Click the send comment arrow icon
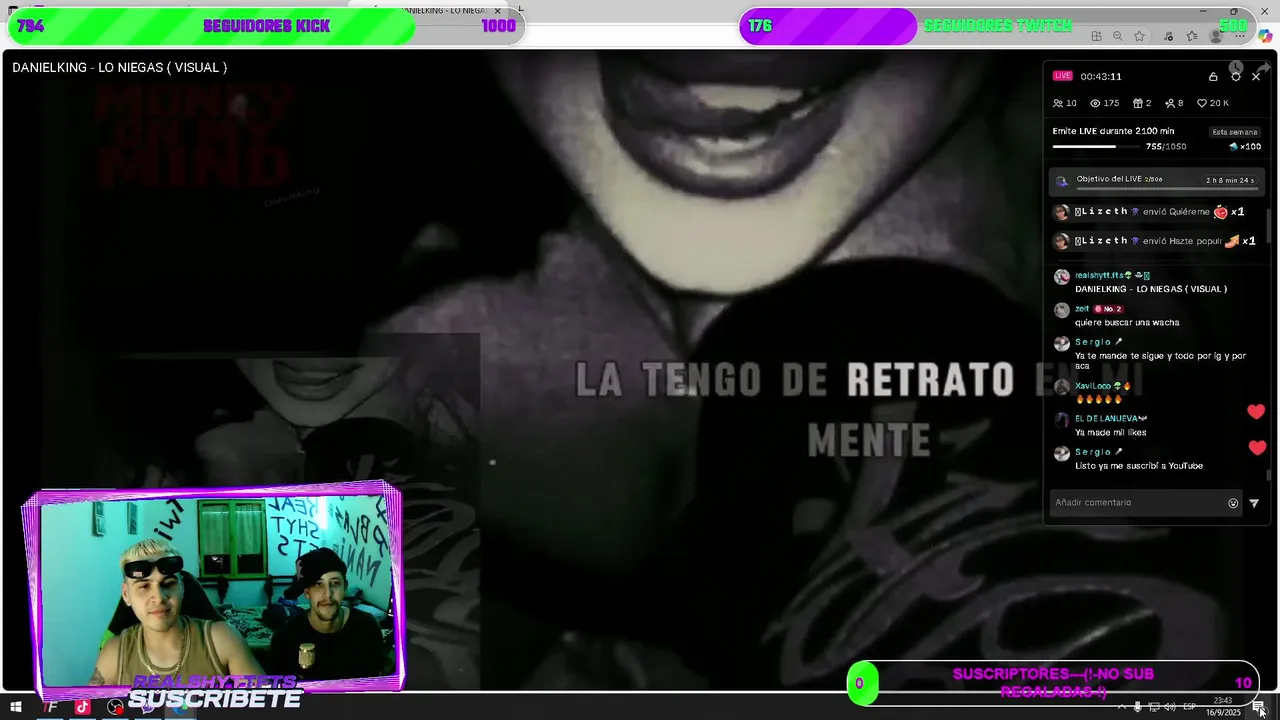Screen dimensions: 1280x720 (1254, 503)
